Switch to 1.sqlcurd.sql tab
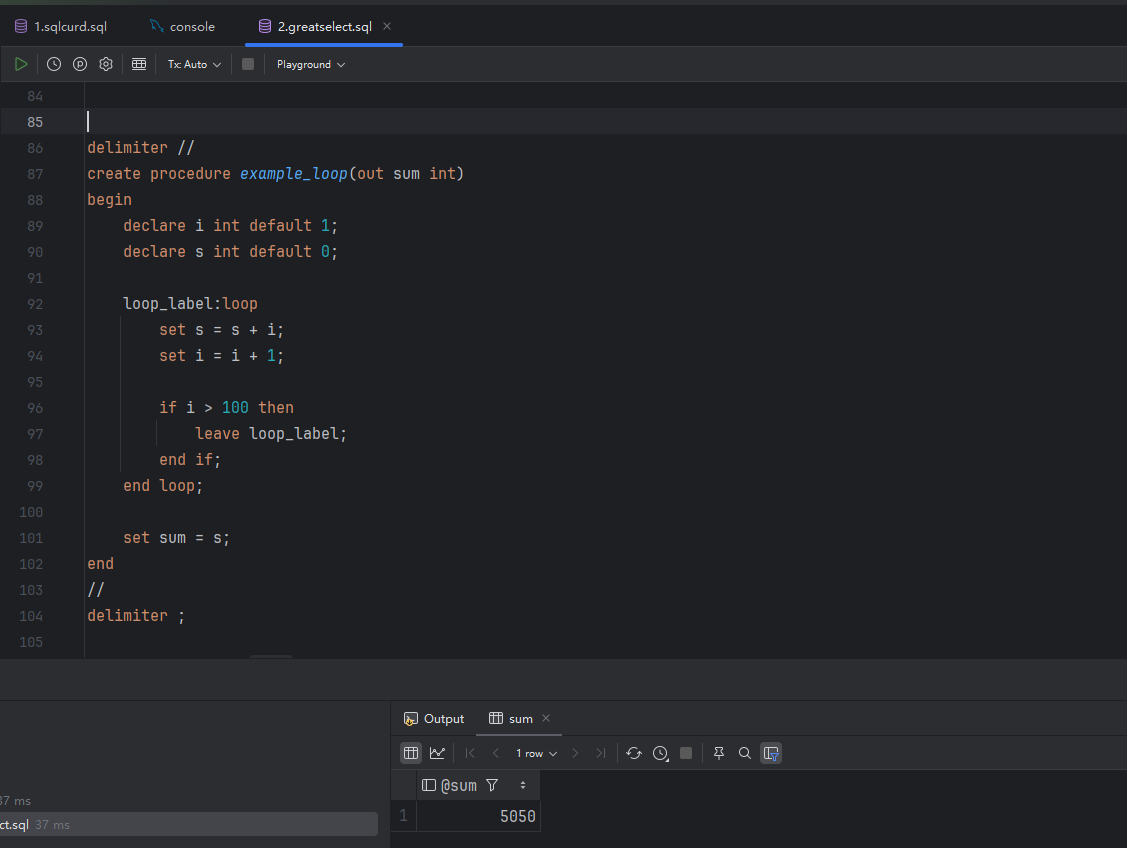 61,27
